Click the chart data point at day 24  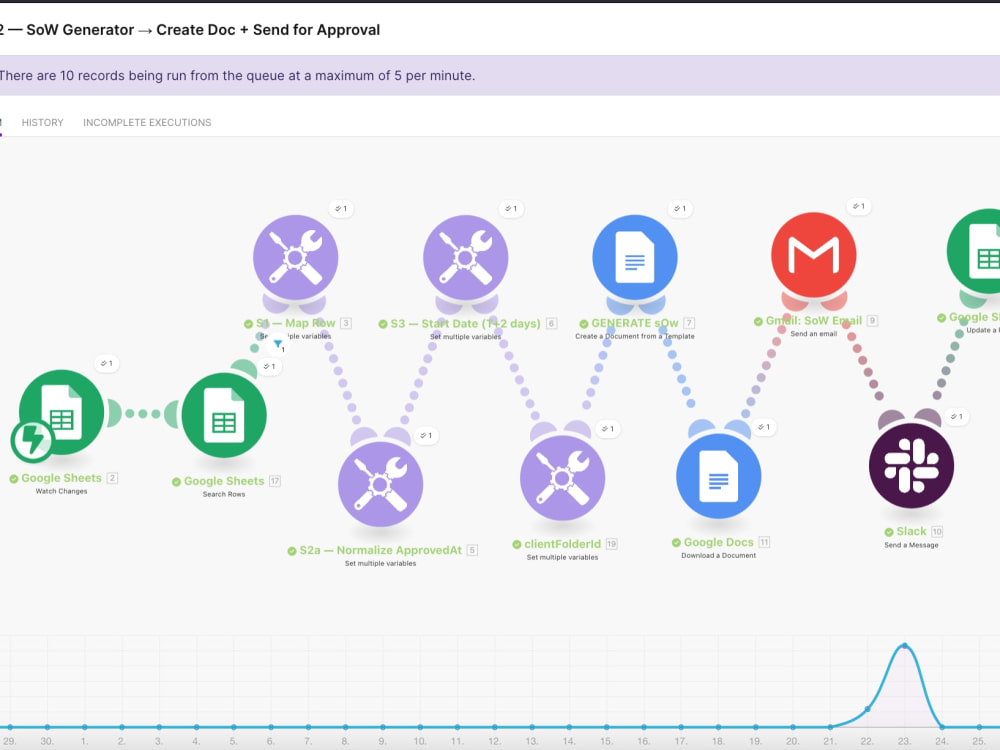(942, 726)
